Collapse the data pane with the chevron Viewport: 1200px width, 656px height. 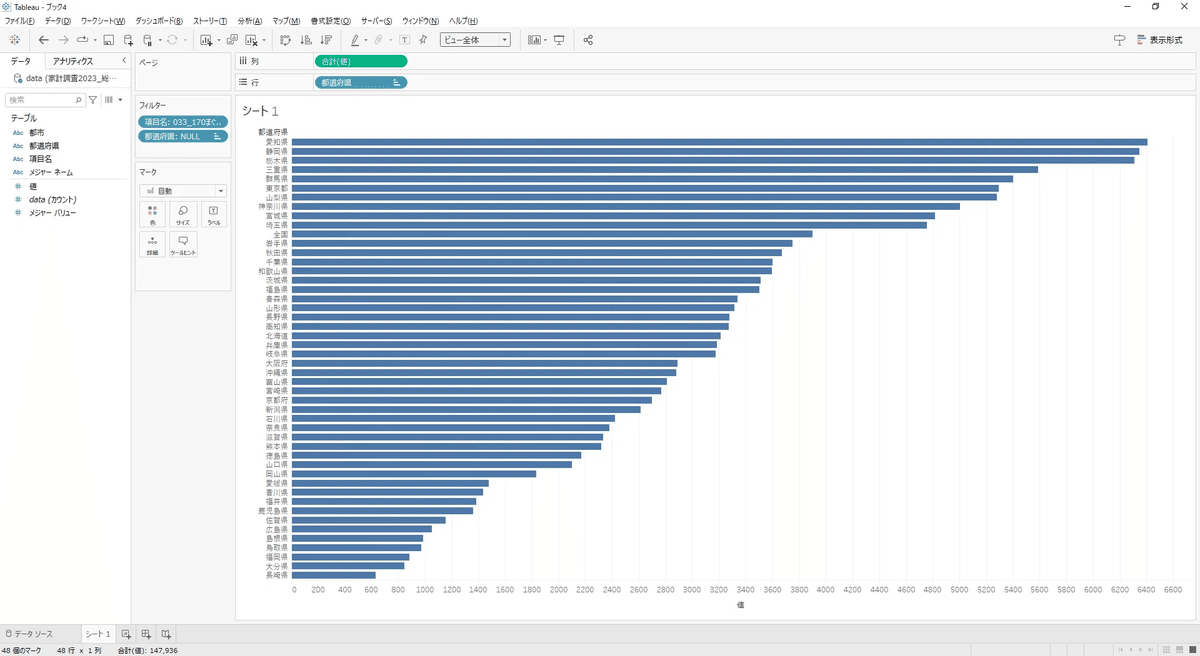(123, 61)
